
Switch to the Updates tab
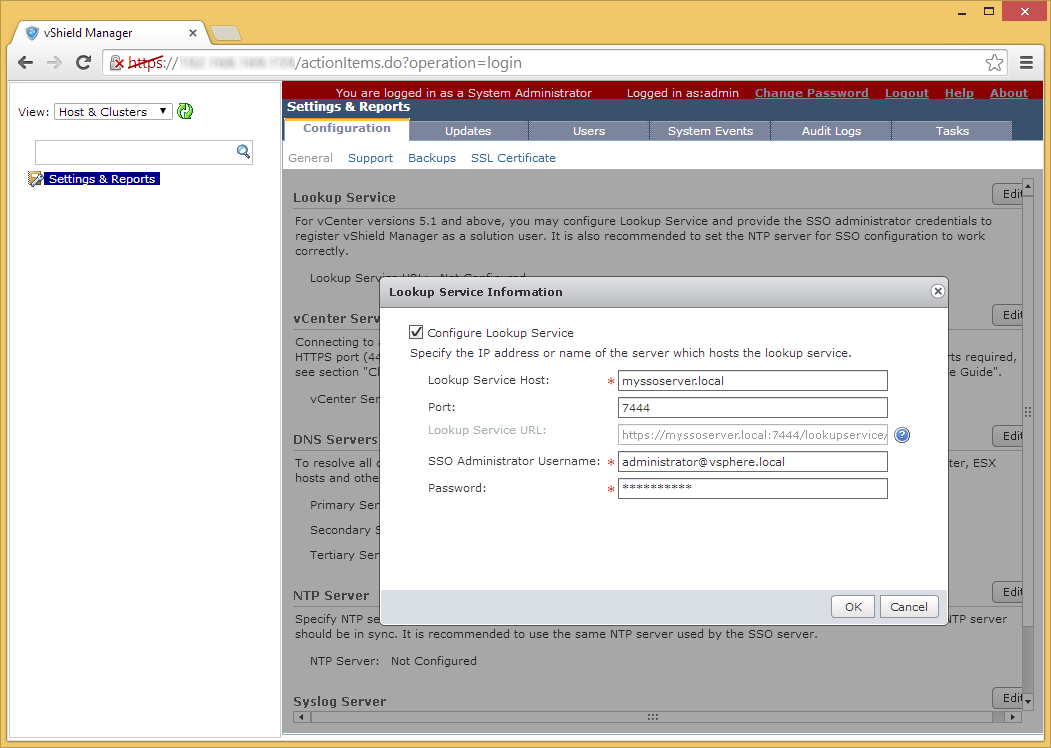pos(468,131)
